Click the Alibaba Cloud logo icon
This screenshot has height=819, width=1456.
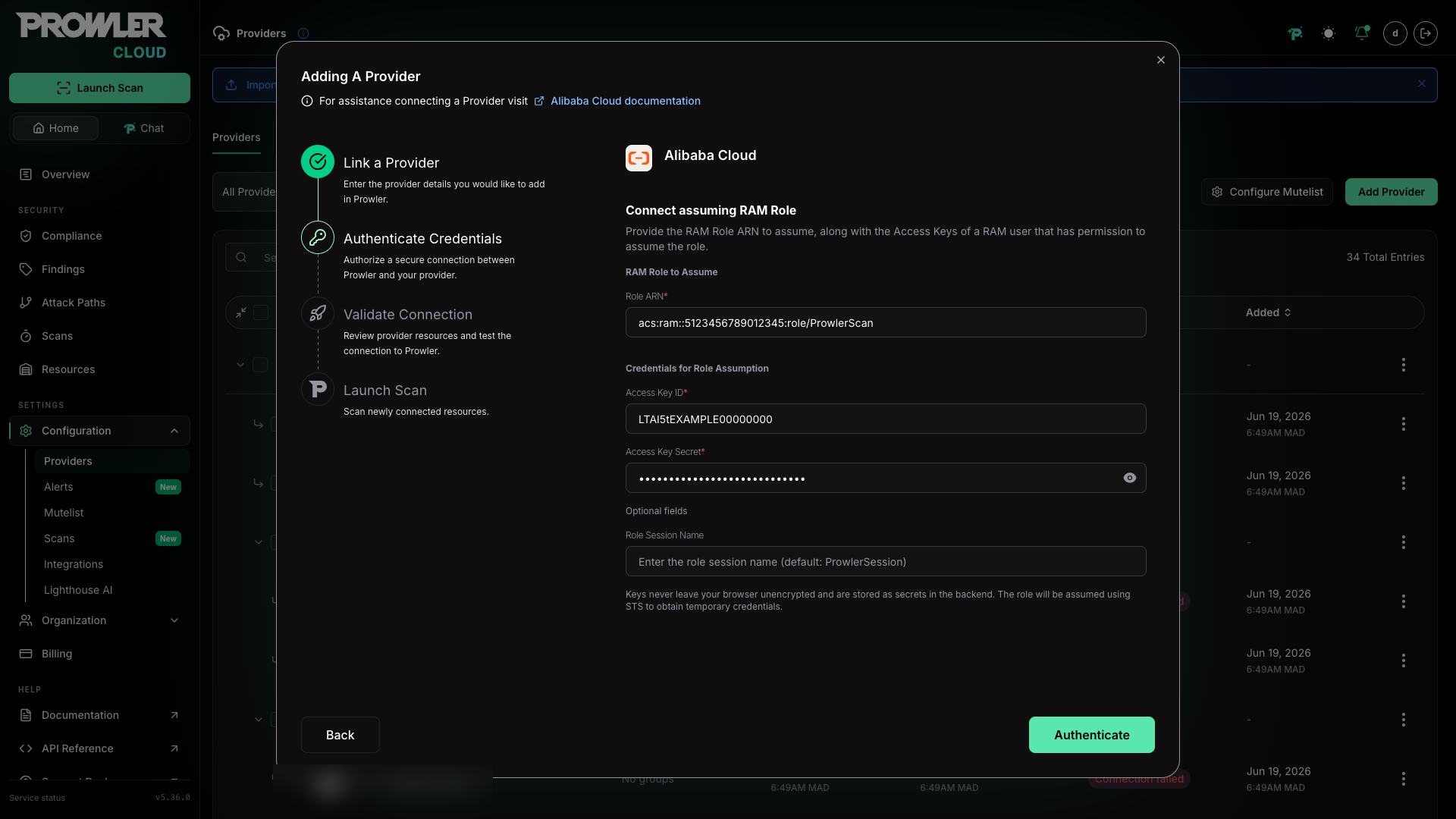(x=639, y=158)
